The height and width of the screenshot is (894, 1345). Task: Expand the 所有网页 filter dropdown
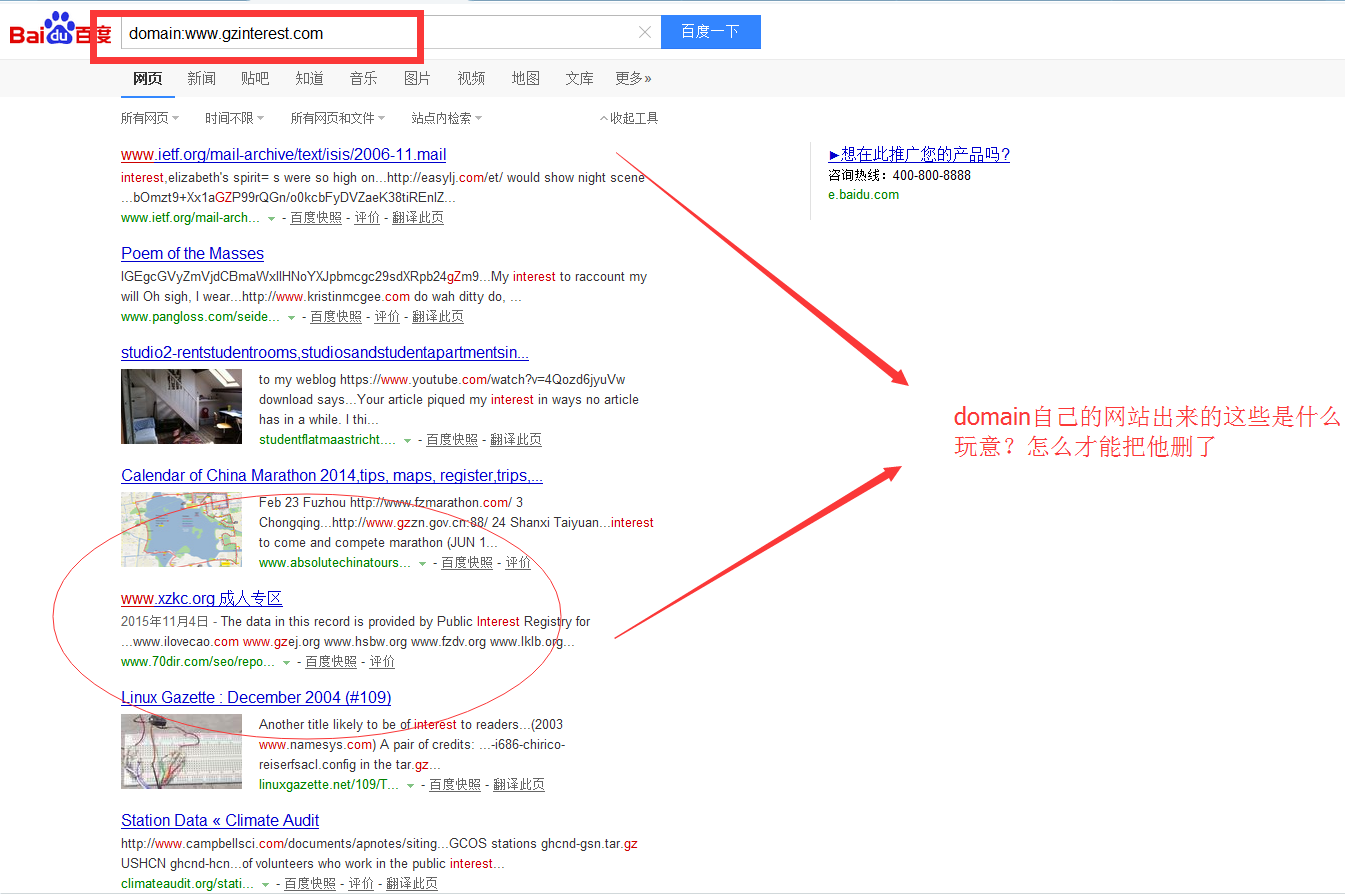pyautogui.click(x=149, y=118)
